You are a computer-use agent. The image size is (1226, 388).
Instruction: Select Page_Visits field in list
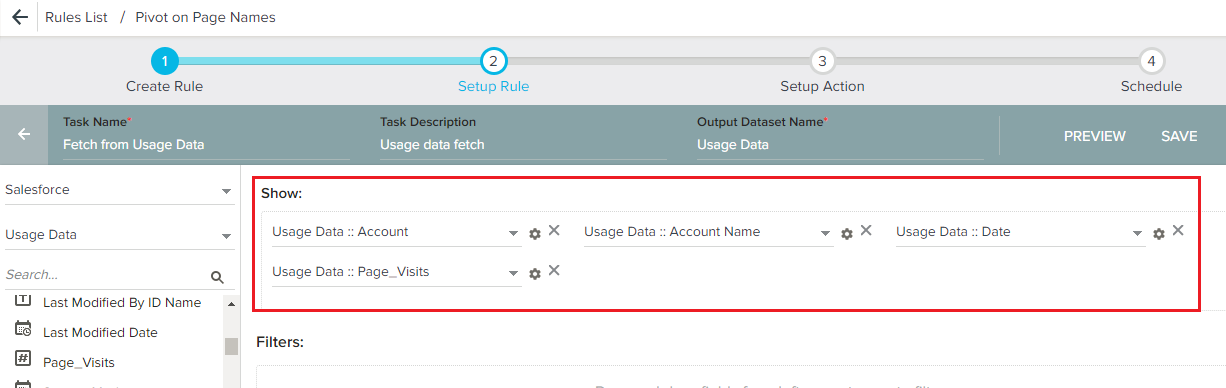[78, 362]
